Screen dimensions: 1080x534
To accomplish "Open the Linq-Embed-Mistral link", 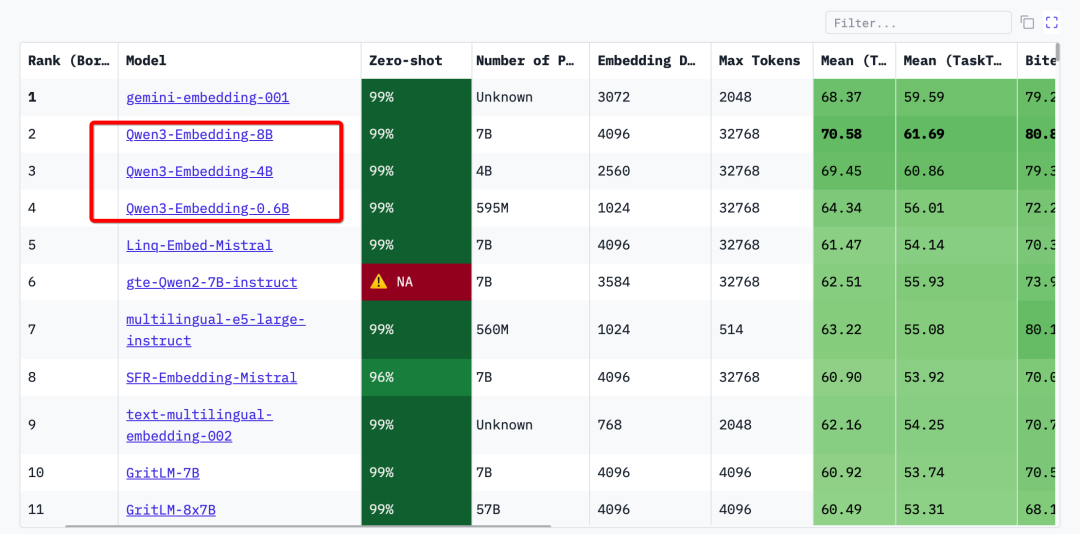I will coord(199,245).
